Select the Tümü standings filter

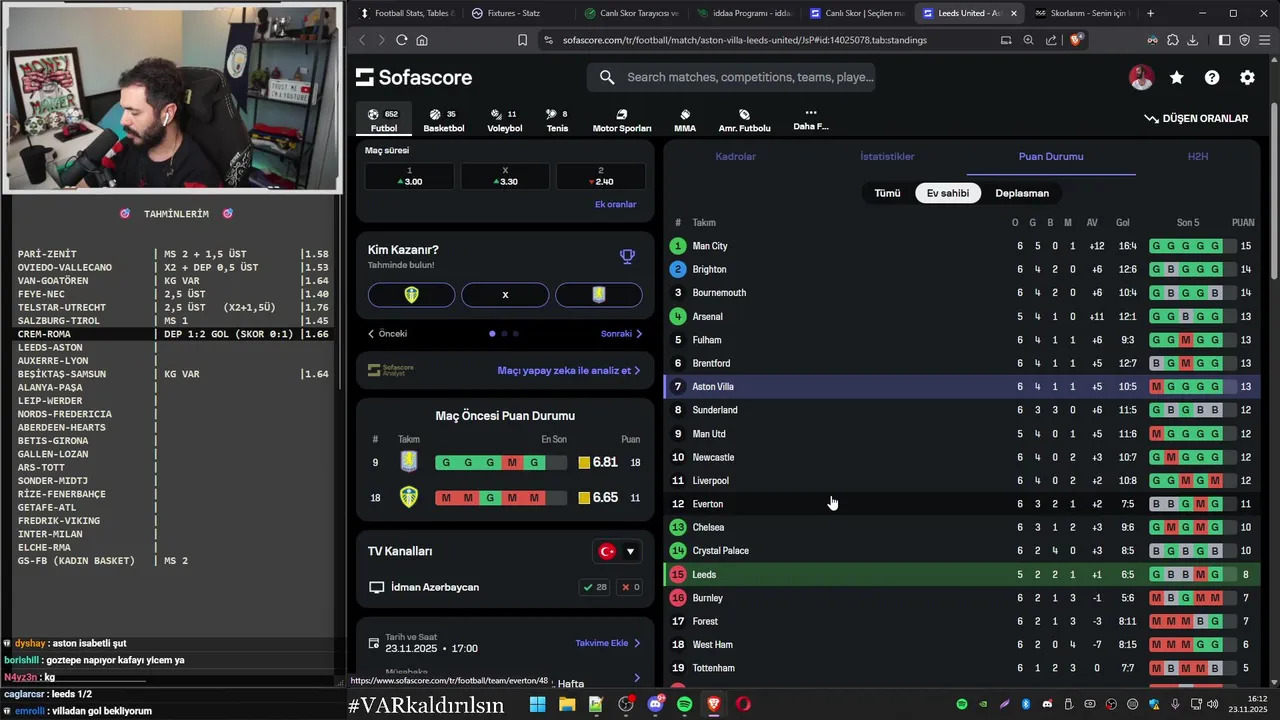[887, 193]
